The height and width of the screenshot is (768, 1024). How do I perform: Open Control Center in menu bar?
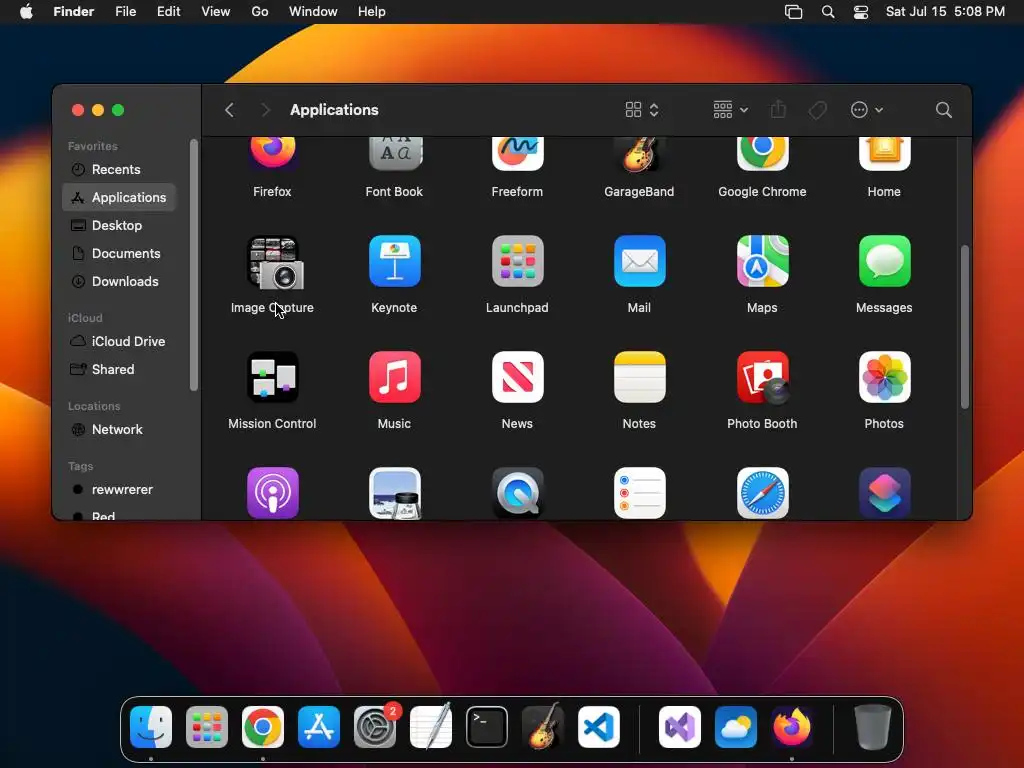click(x=861, y=12)
